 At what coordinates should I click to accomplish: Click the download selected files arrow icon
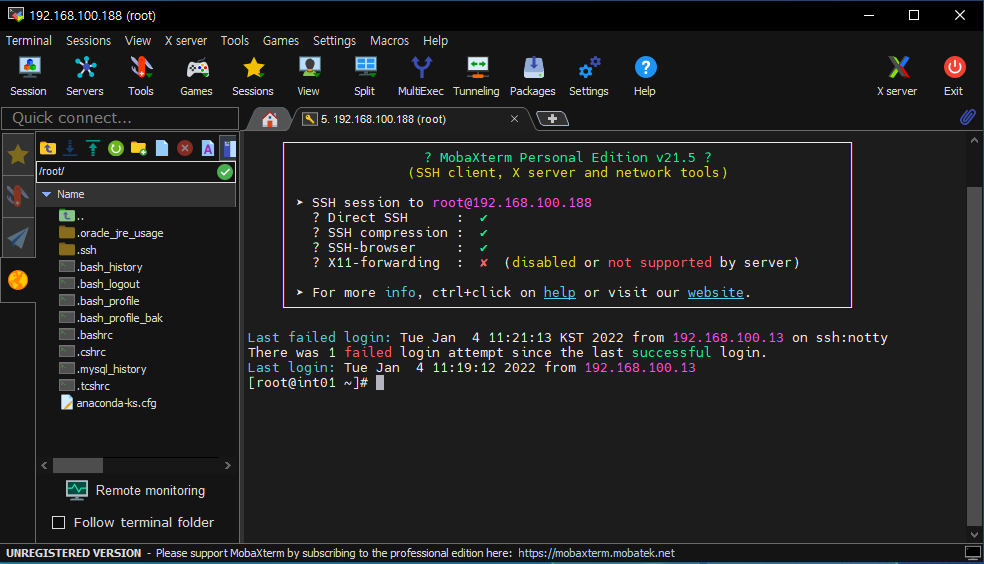(70, 148)
